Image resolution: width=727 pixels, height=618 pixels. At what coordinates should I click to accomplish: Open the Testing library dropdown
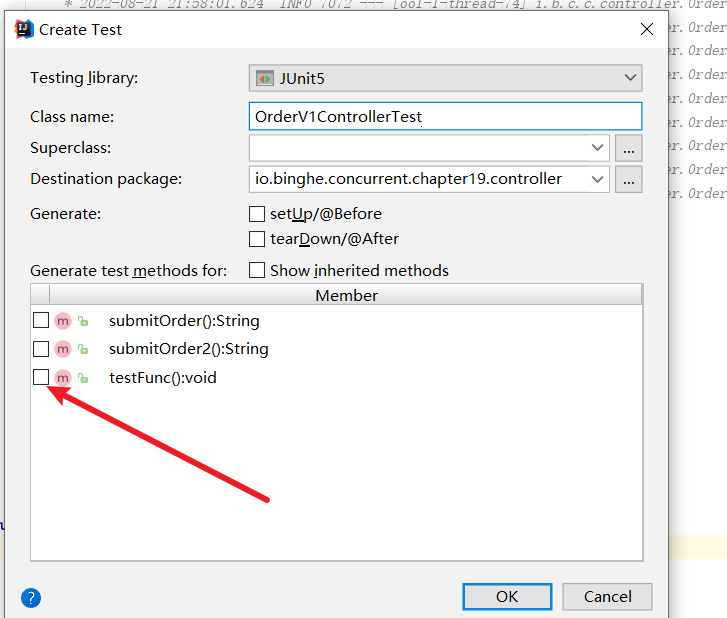pyautogui.click(x=629, y=78)
